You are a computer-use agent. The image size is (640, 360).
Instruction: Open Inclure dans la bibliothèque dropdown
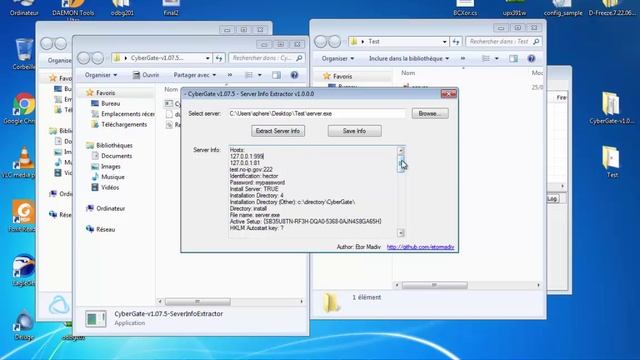(x=409, y=59)
